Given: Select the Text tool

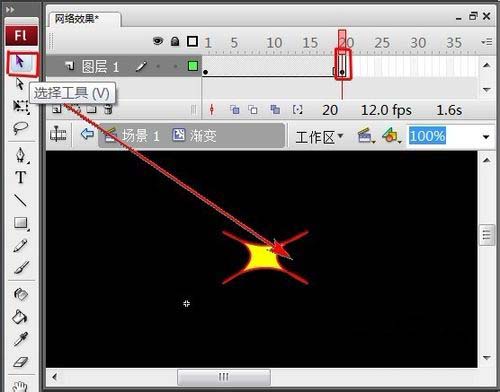Looking at the screenshot, I should pos(21,177).
